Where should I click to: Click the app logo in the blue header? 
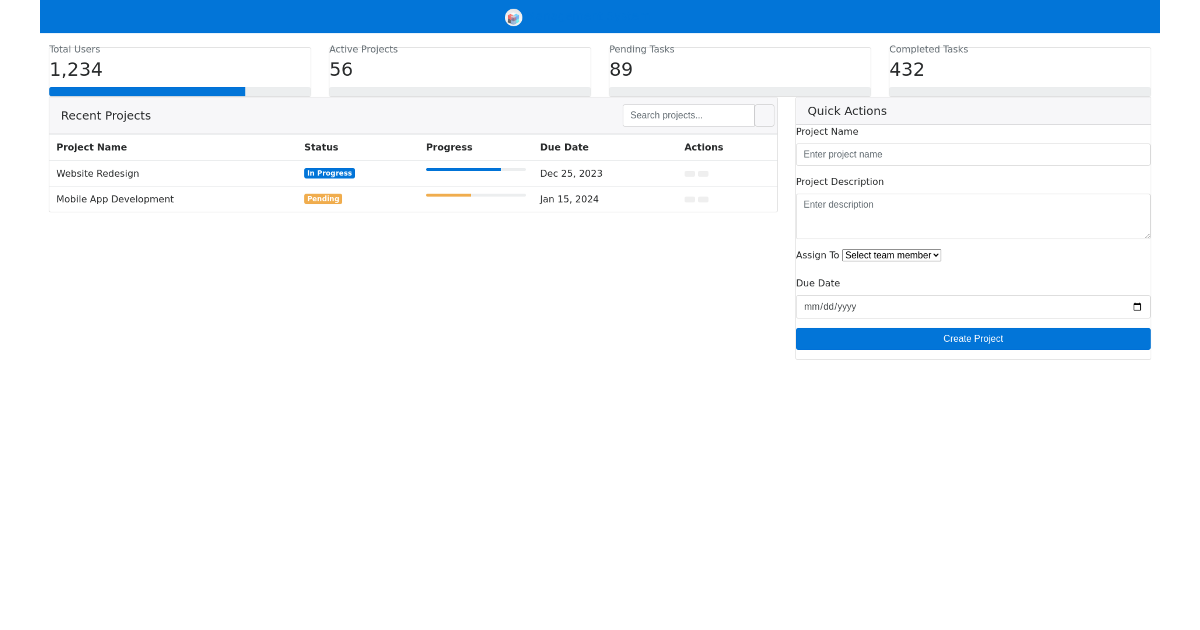(x=513, y=16)
